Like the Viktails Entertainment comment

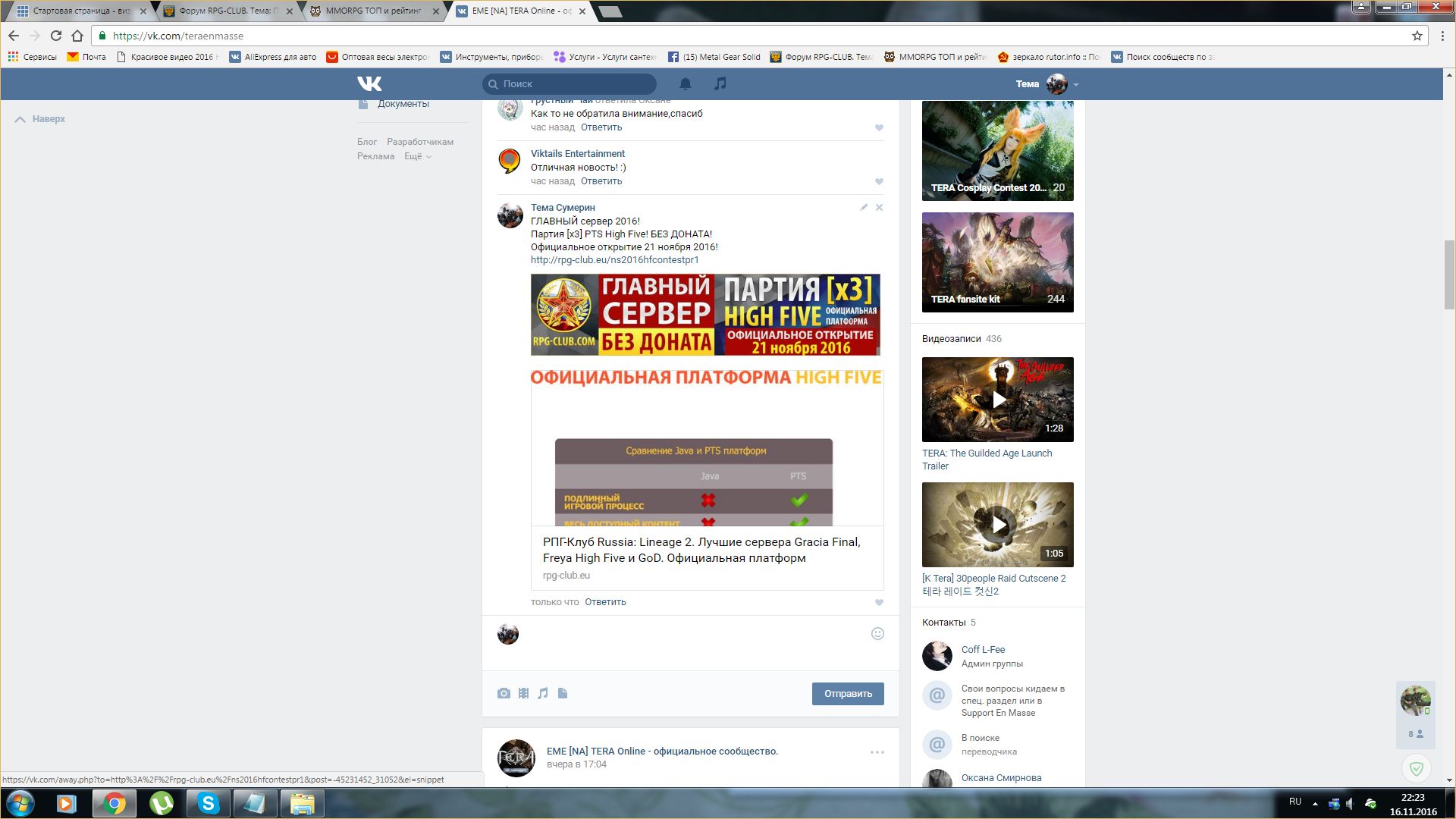coord(880,181)
